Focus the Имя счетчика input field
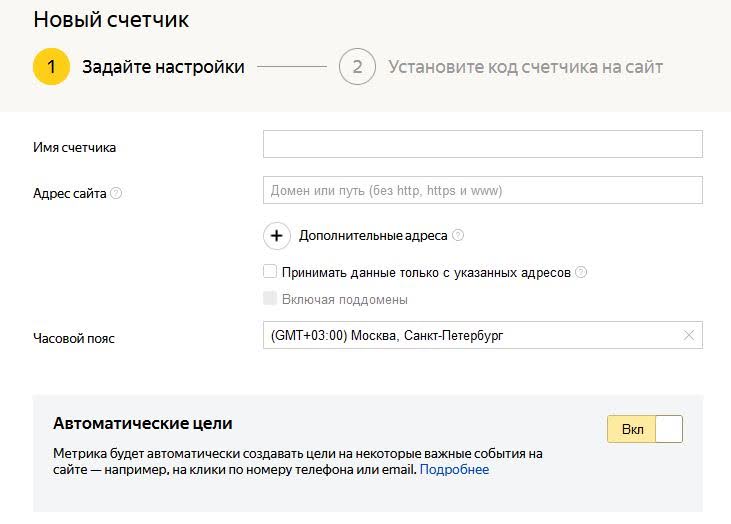The image size is (731, 524). click(x=482, y=145)
